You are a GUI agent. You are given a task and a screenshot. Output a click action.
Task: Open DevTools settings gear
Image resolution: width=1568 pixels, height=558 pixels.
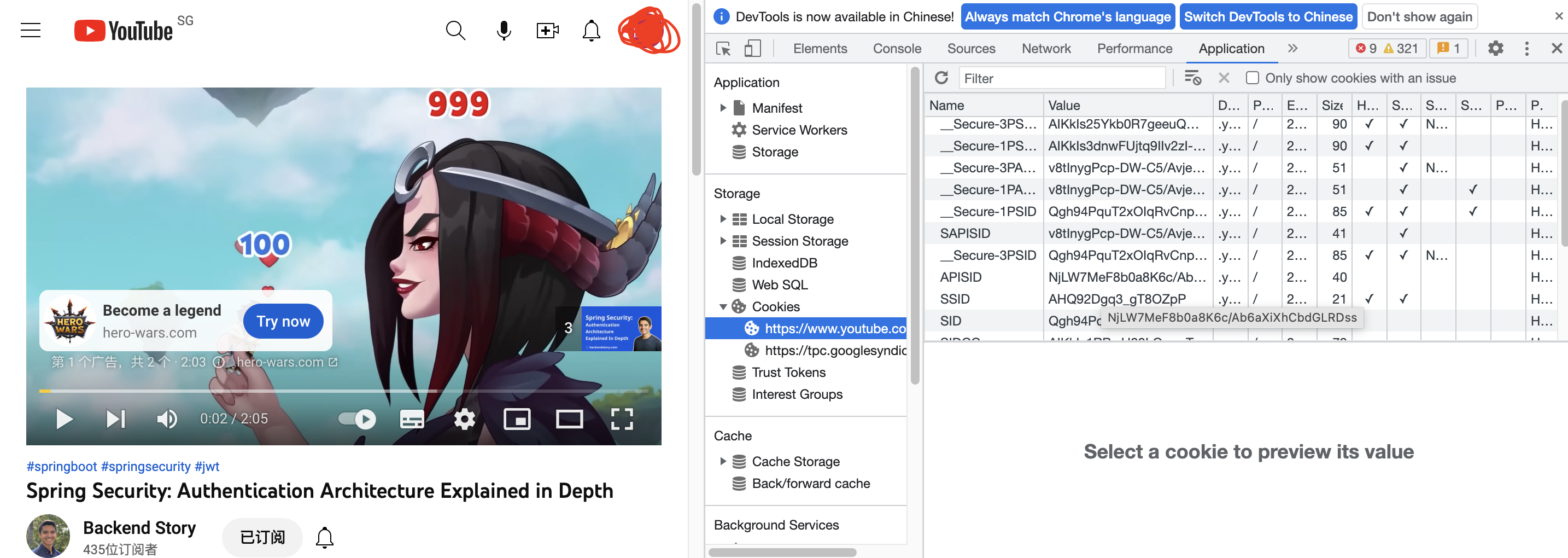[1495, 49]
